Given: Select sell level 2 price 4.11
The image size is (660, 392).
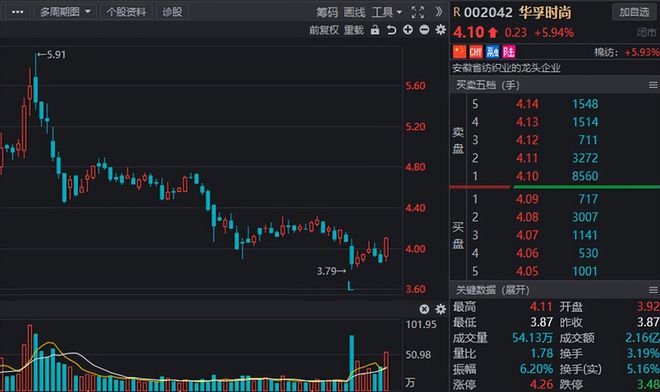Looking at the screenshot, I should tap(527, 158).
